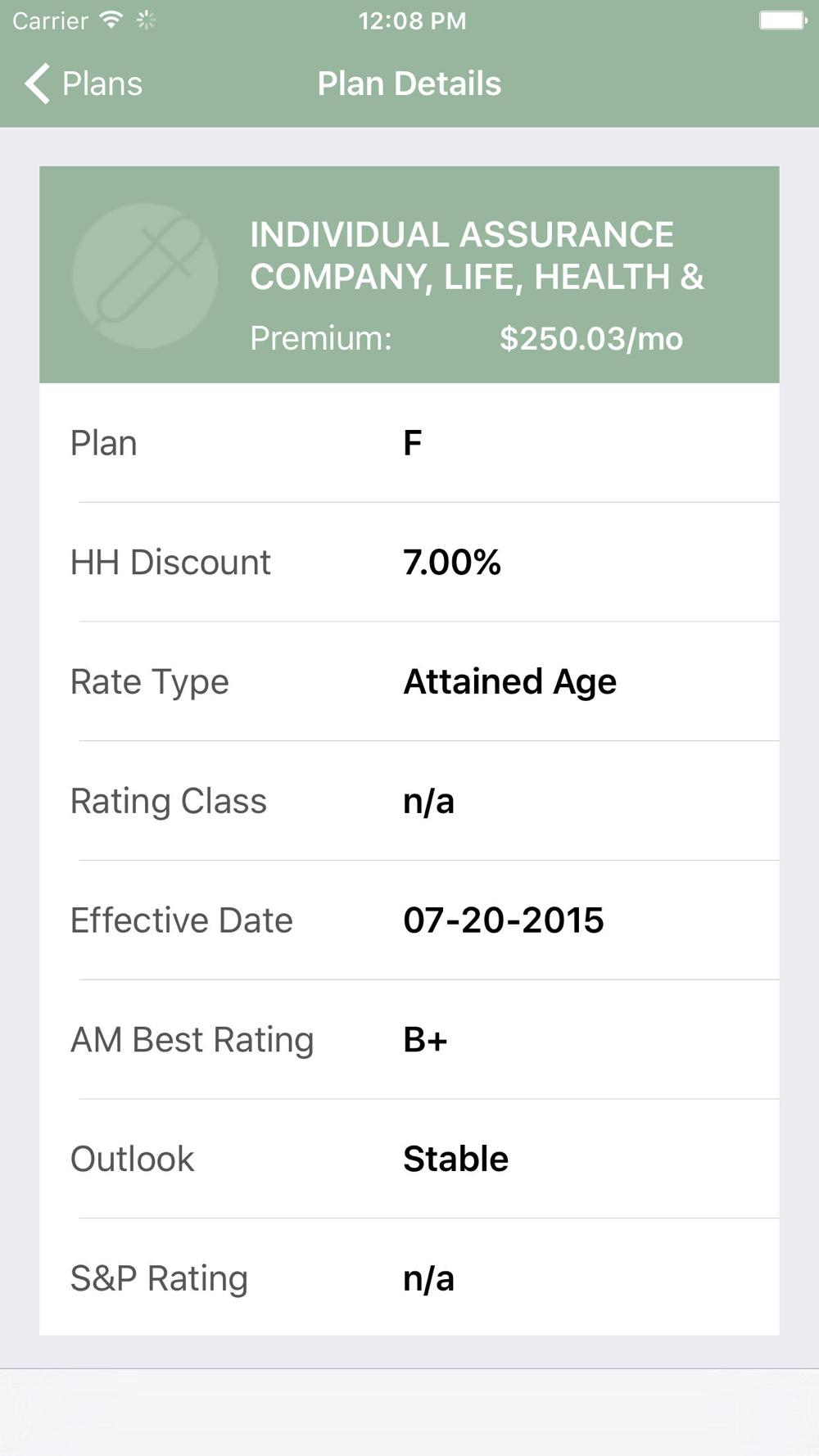Tap the HH Discount 7.00% row

(409, 563)
